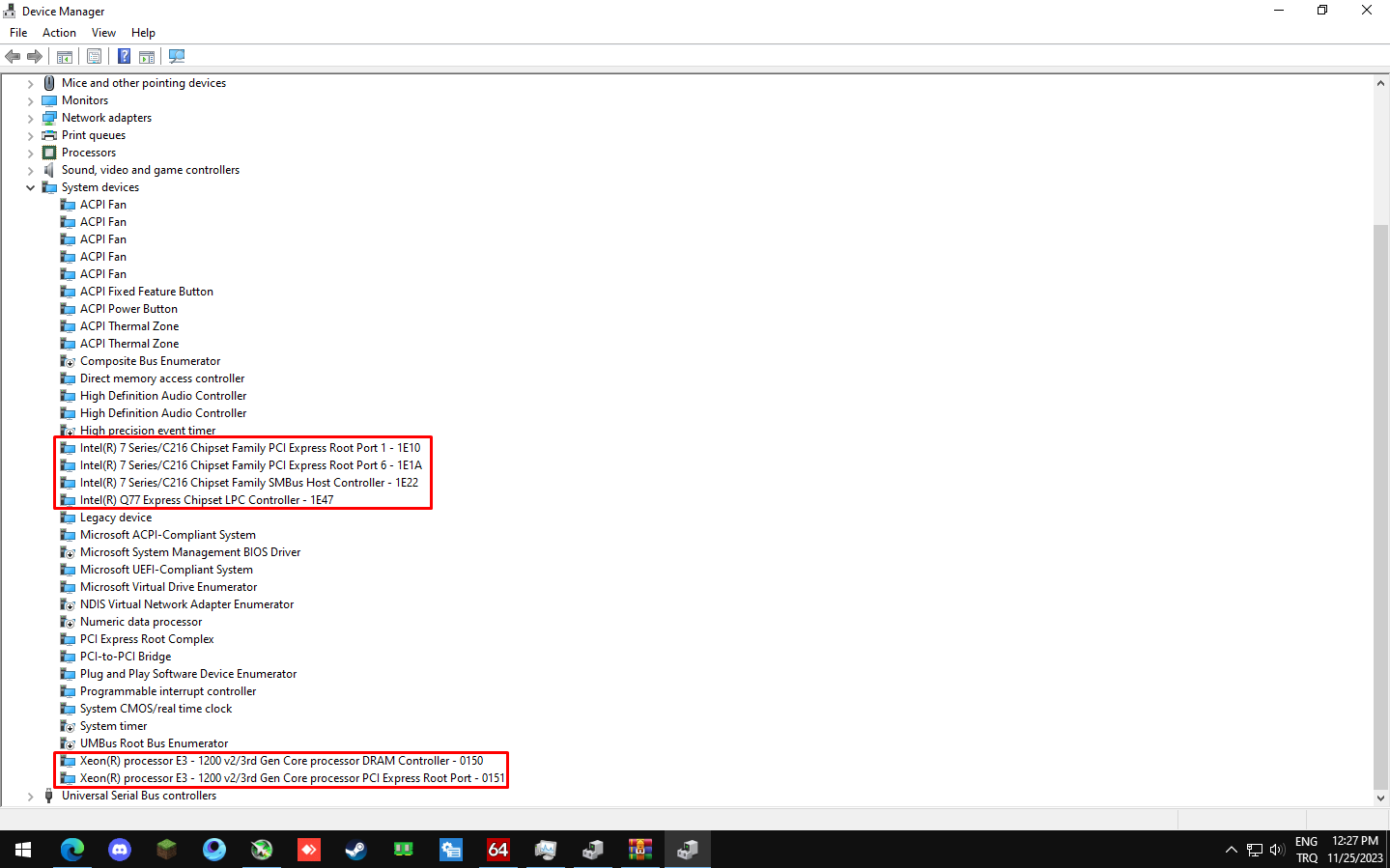
Task: Select UMBus Root Bus Enumerator
Action: coord(155,743)
